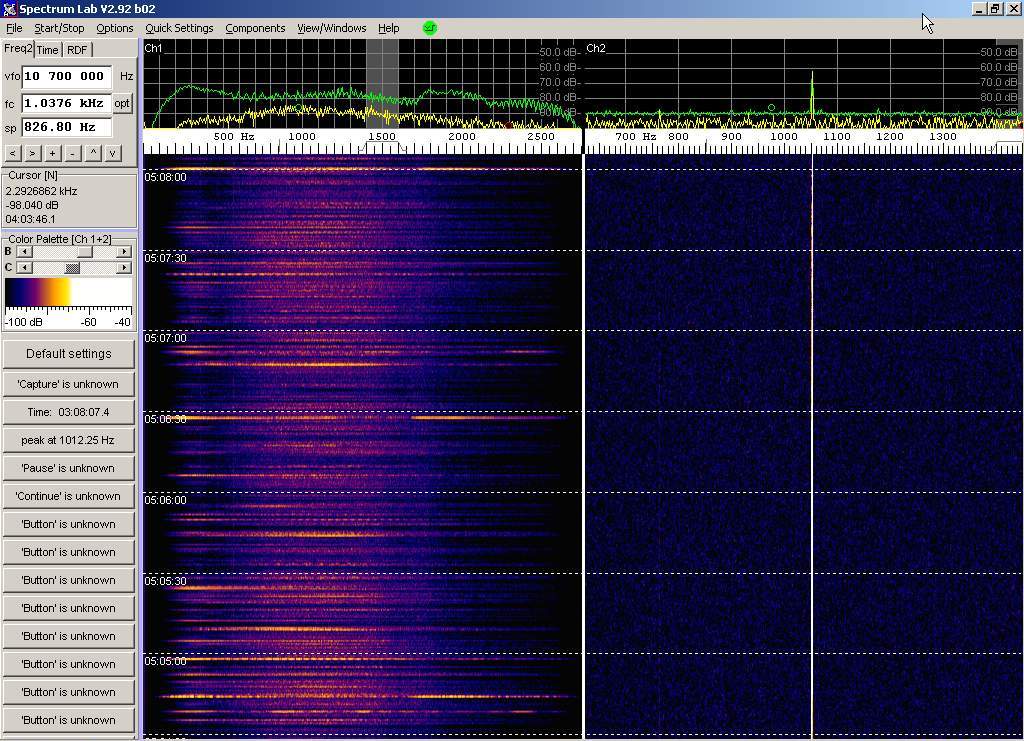Screen dimensions: 1024x741
Task: Click the right arrow frequency shift button
Action: pos(32,153)
